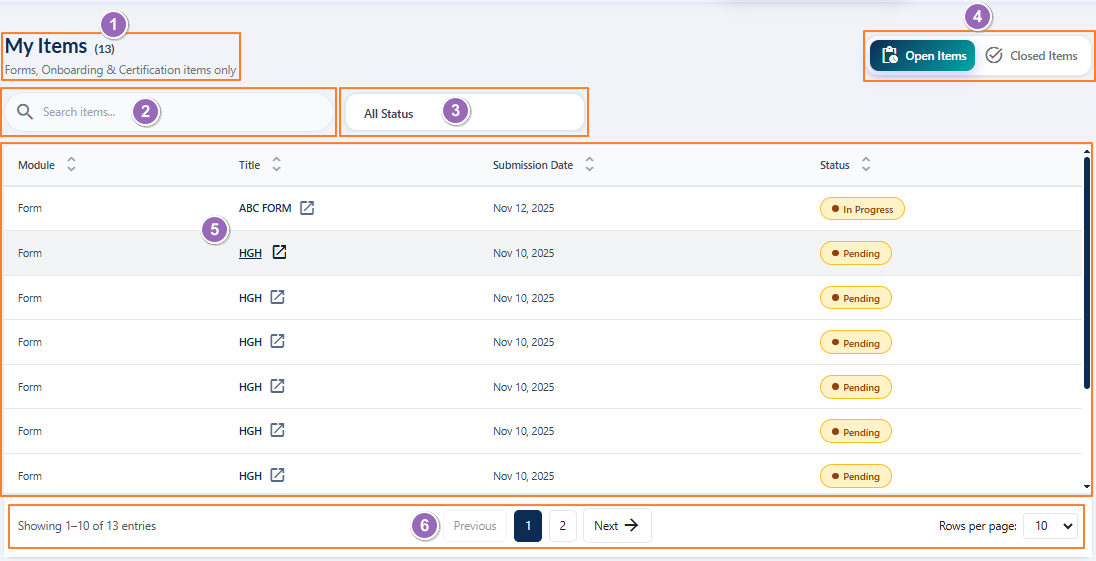Open the Rows per page dropdown
Image resolution: width=1096 pixels, height=561 pixels.
(1050, 526)
